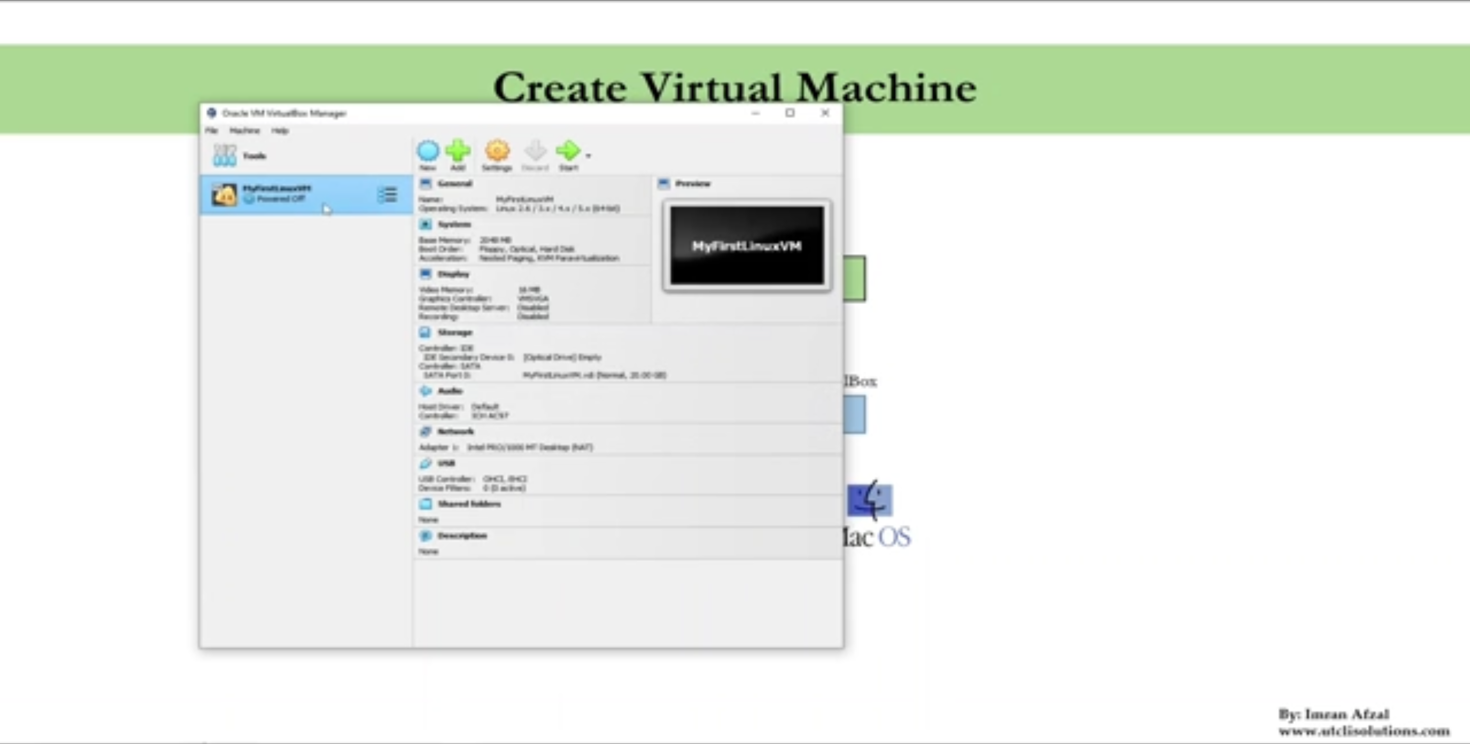
Task: Expand the Start button dropdown arrow
Action: [x=588, y=156]
